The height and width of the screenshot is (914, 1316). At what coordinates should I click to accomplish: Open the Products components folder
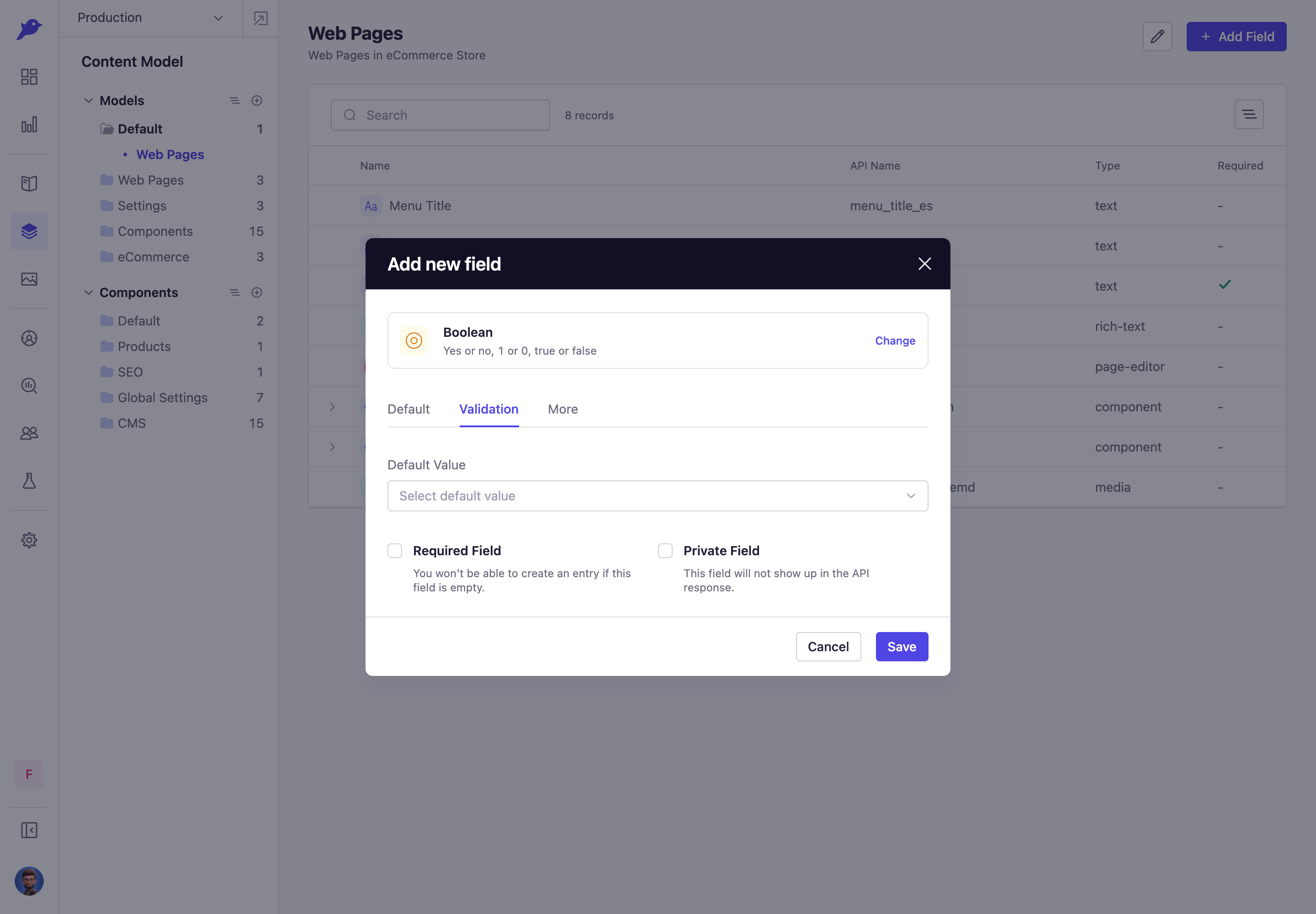tap(135, 346)
